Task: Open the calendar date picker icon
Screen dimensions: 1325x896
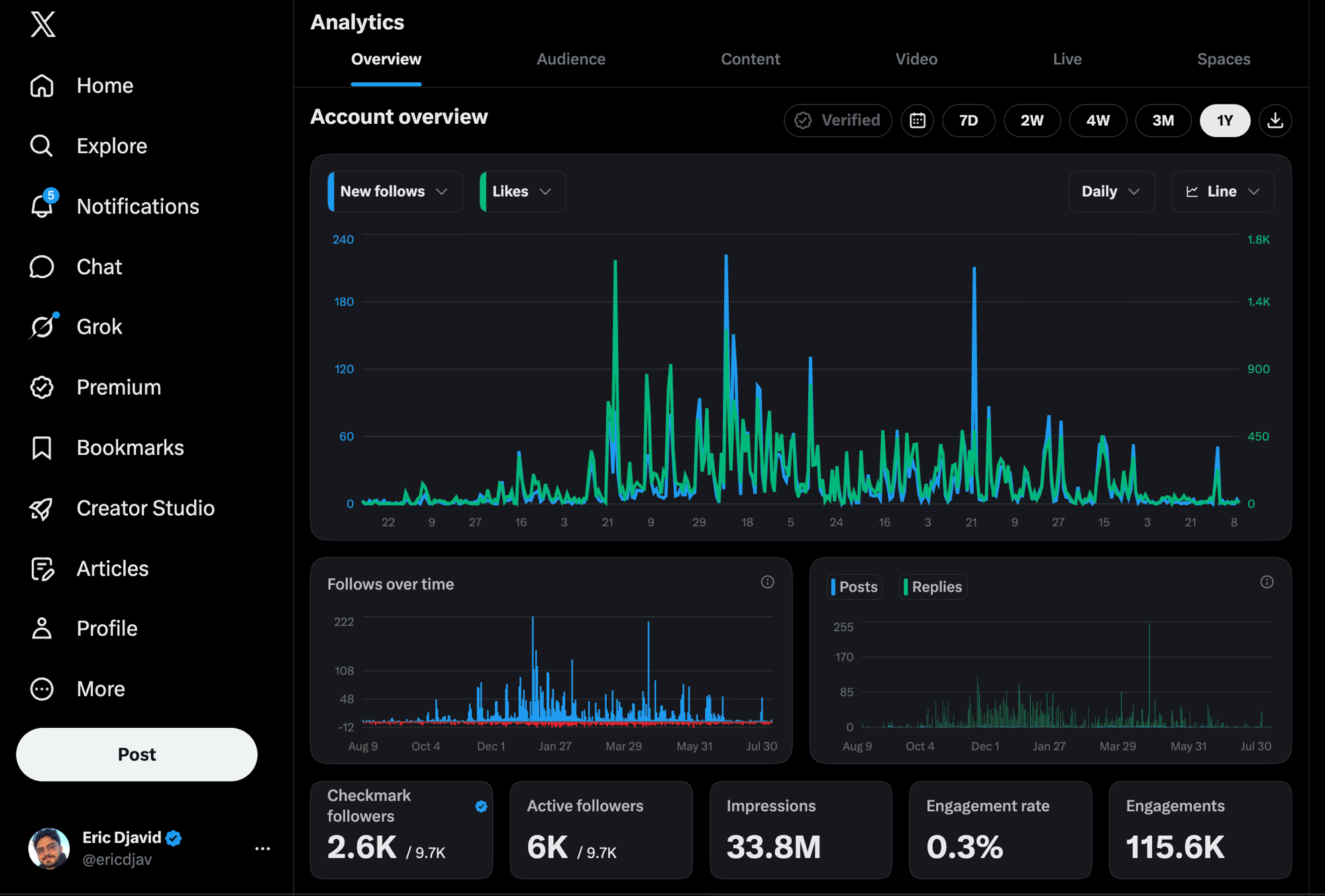Action: [x=918, y=121]
